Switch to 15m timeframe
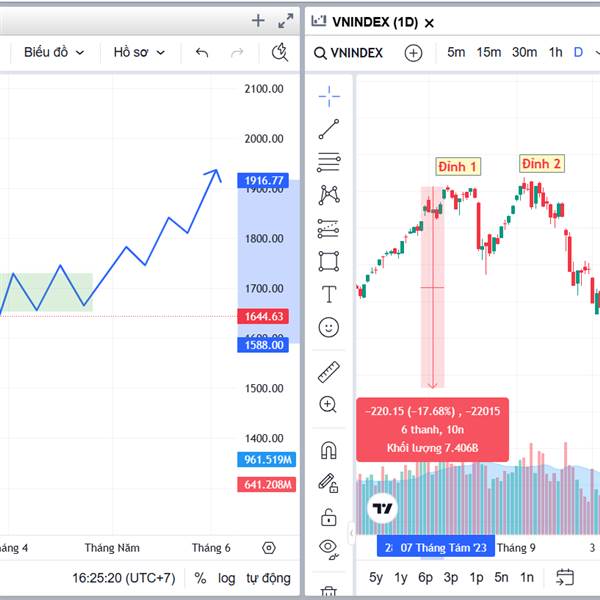 tap(489, 52)
